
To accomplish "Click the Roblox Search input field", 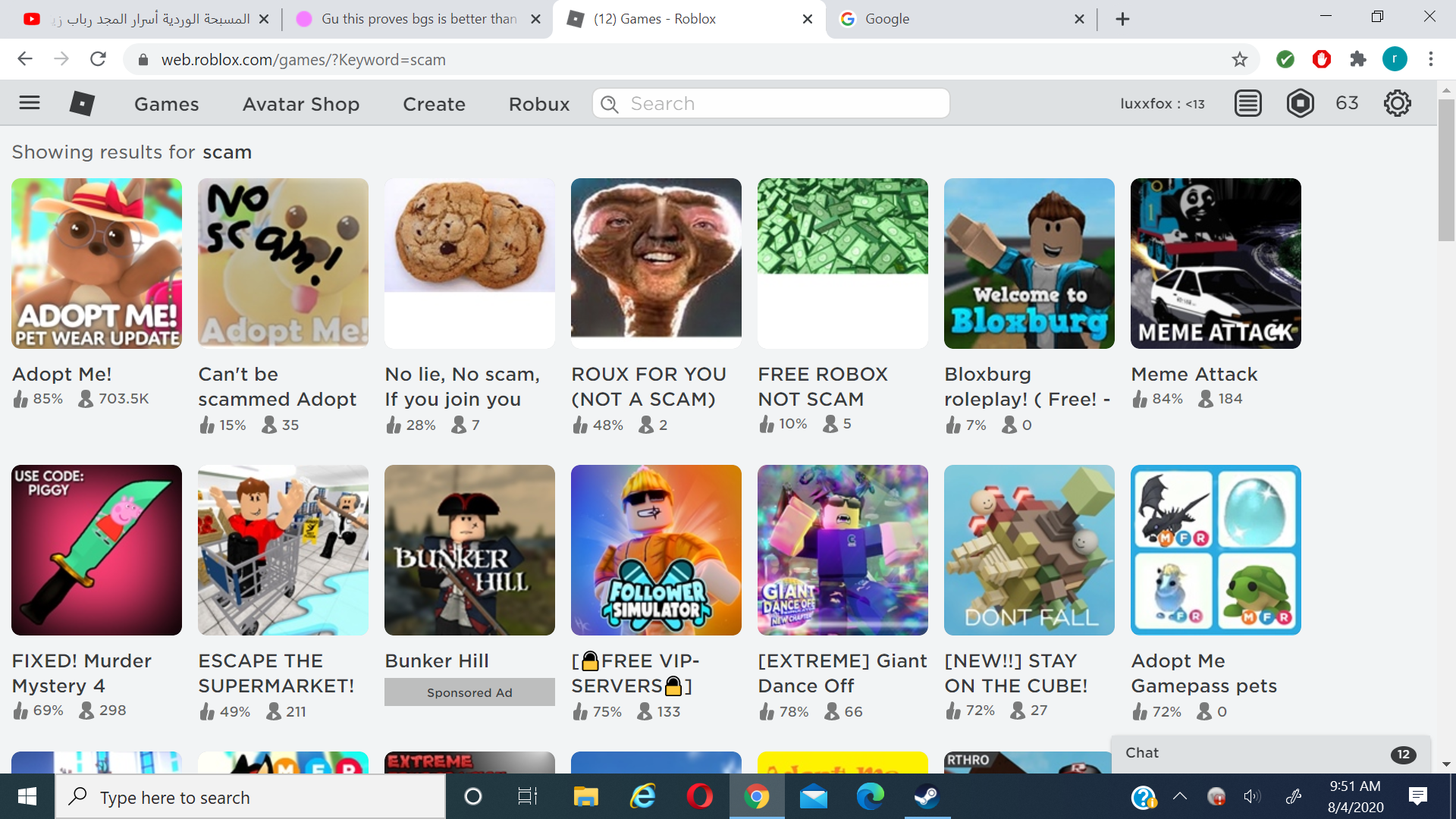I will click(x=770, y=104).
